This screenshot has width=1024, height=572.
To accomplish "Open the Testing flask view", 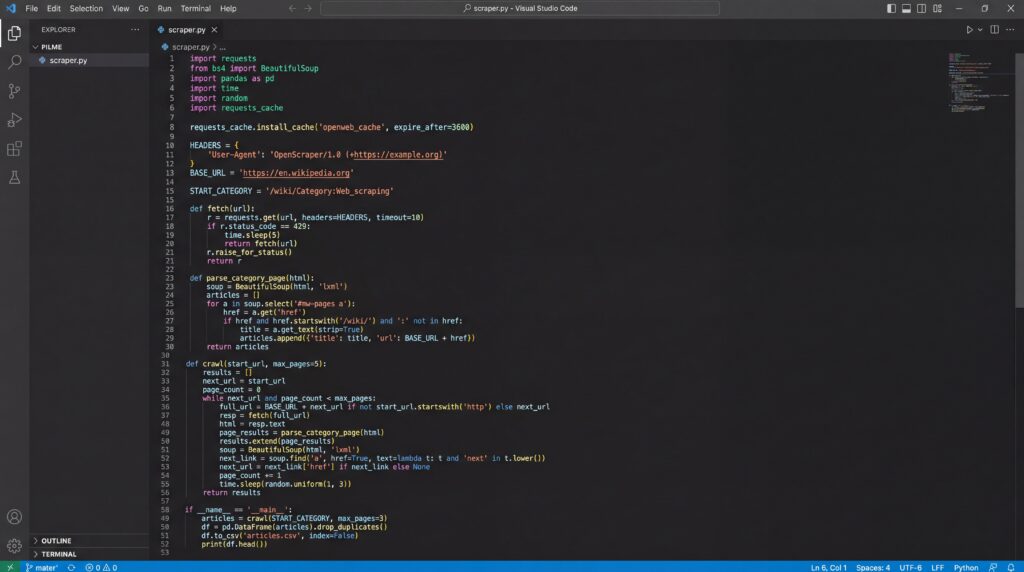I will click(14, 178).
